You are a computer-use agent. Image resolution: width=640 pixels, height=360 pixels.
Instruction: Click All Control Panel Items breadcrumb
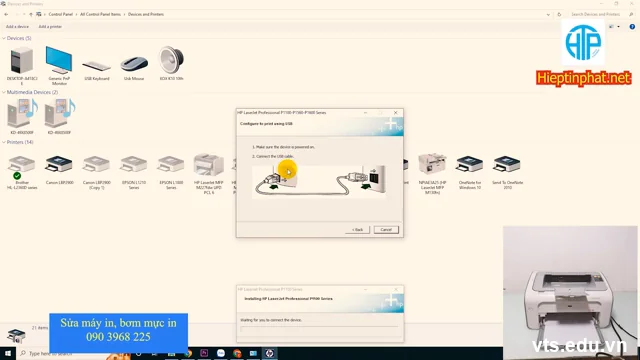[100, 14]
